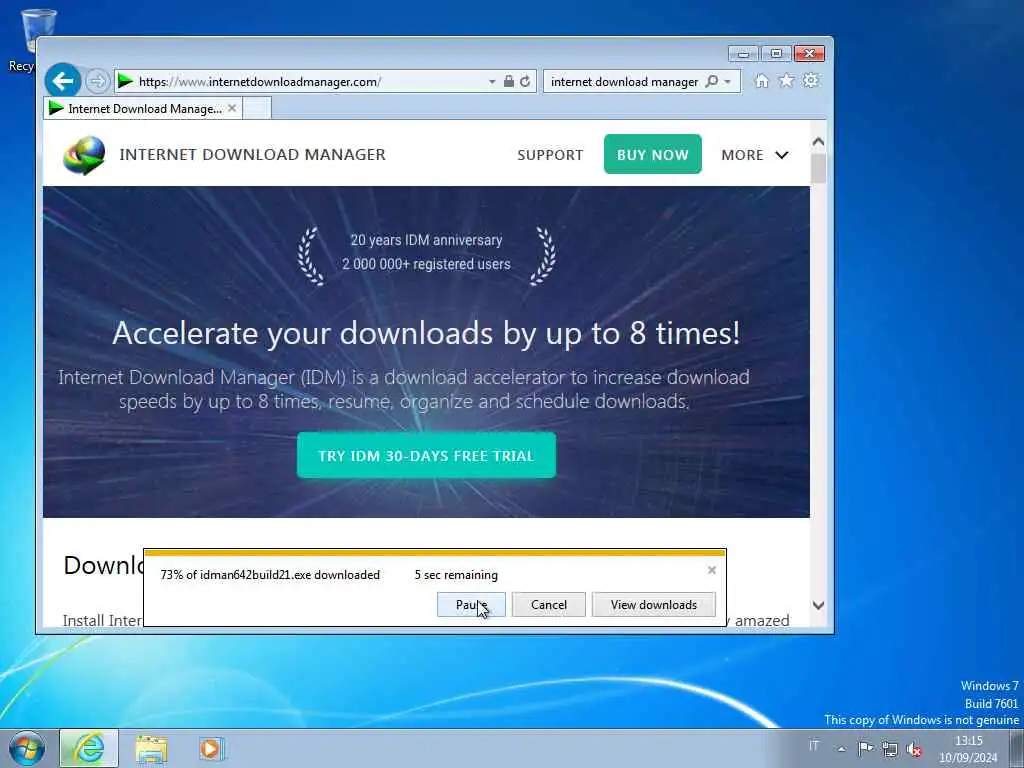Click the page scrollbar down arrow
The image size is (1024, 768).
pyautogui.click(x=818, y=605)
